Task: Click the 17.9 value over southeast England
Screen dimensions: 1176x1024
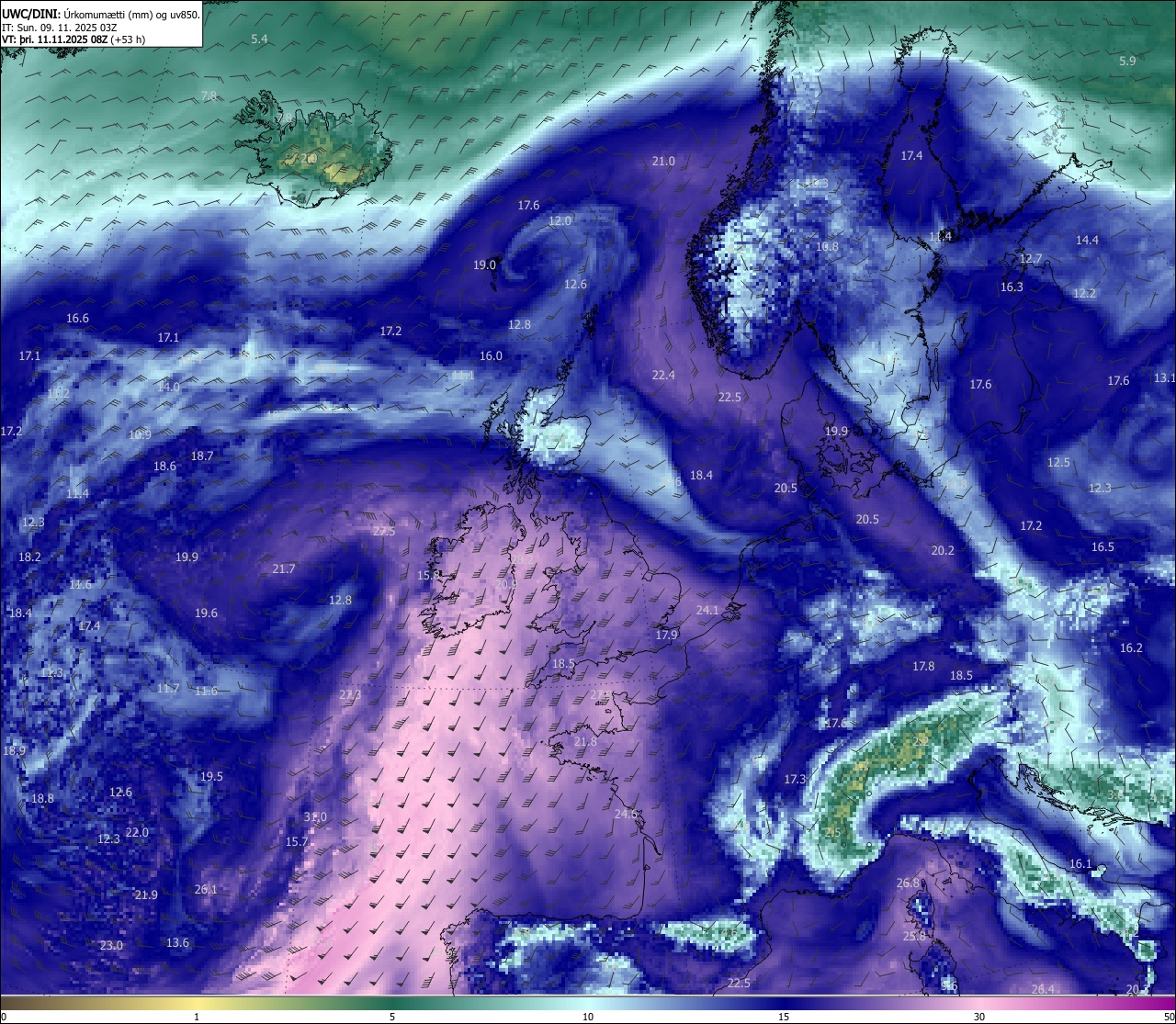Action: tap(666, 635)
